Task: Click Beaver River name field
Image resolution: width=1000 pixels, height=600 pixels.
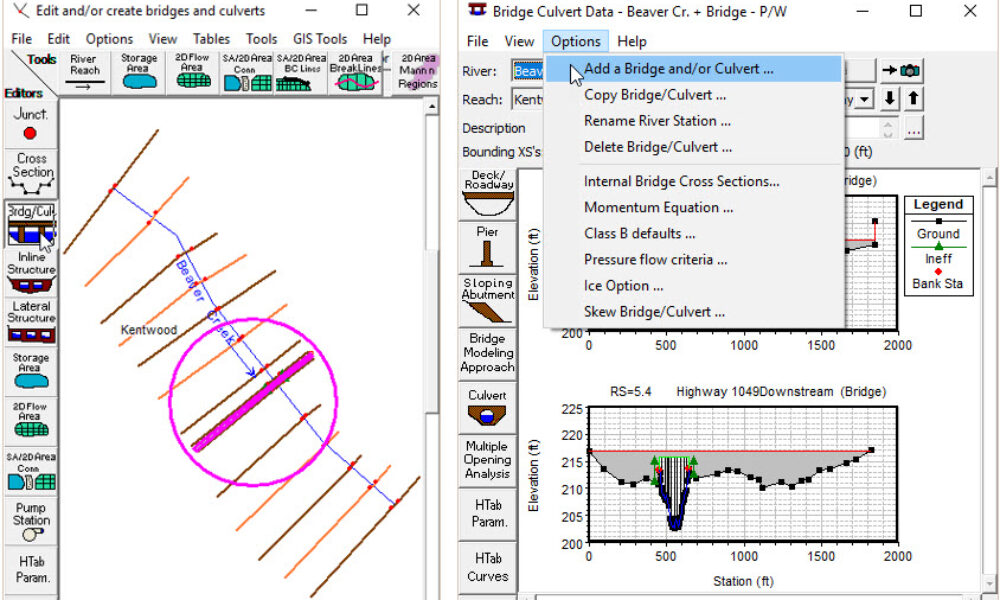Action: coord(529,71)
